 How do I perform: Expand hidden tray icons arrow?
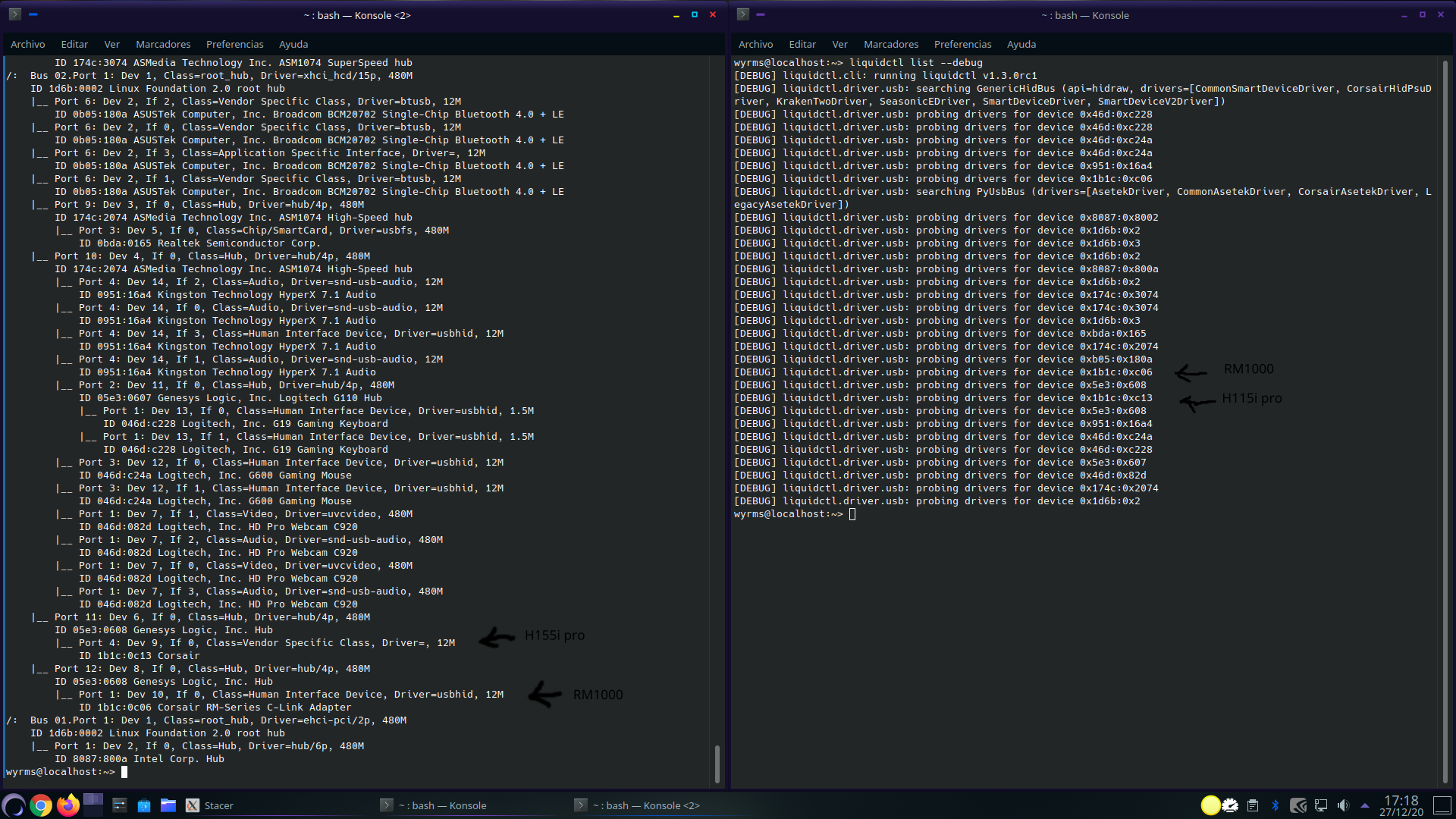(1366, 805)
